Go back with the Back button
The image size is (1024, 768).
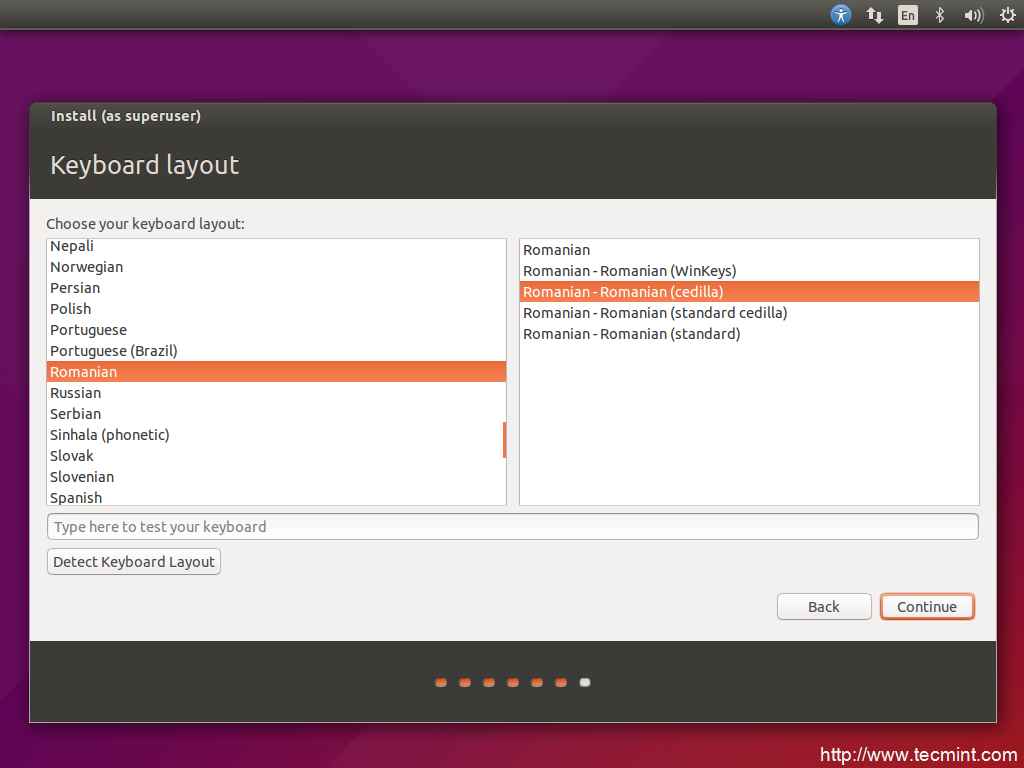tap(824, 607)
